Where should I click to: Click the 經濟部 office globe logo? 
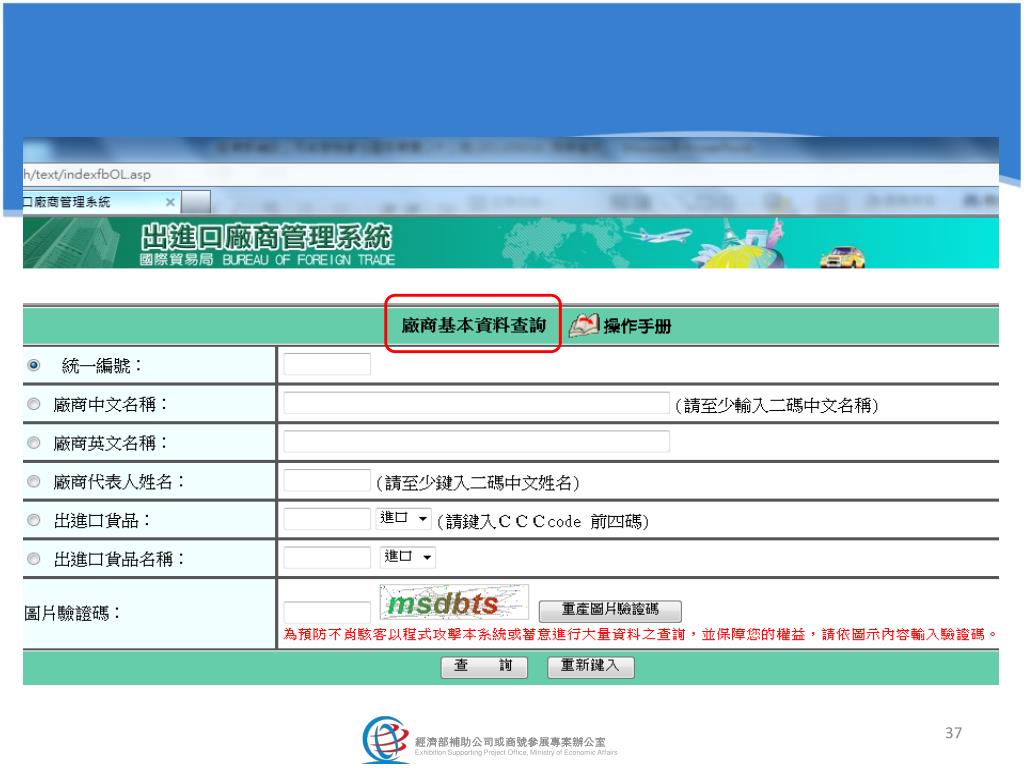point(385,739)
